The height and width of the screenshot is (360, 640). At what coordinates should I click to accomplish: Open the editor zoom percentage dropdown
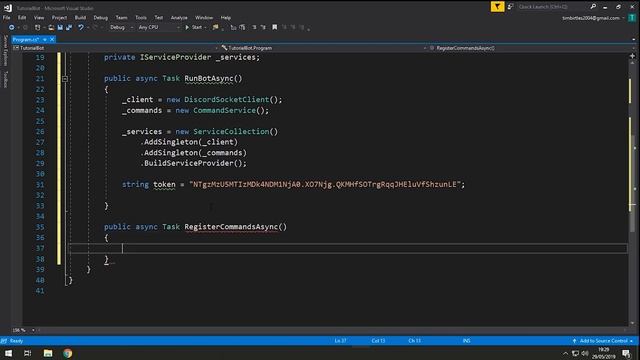click(33, 330)
